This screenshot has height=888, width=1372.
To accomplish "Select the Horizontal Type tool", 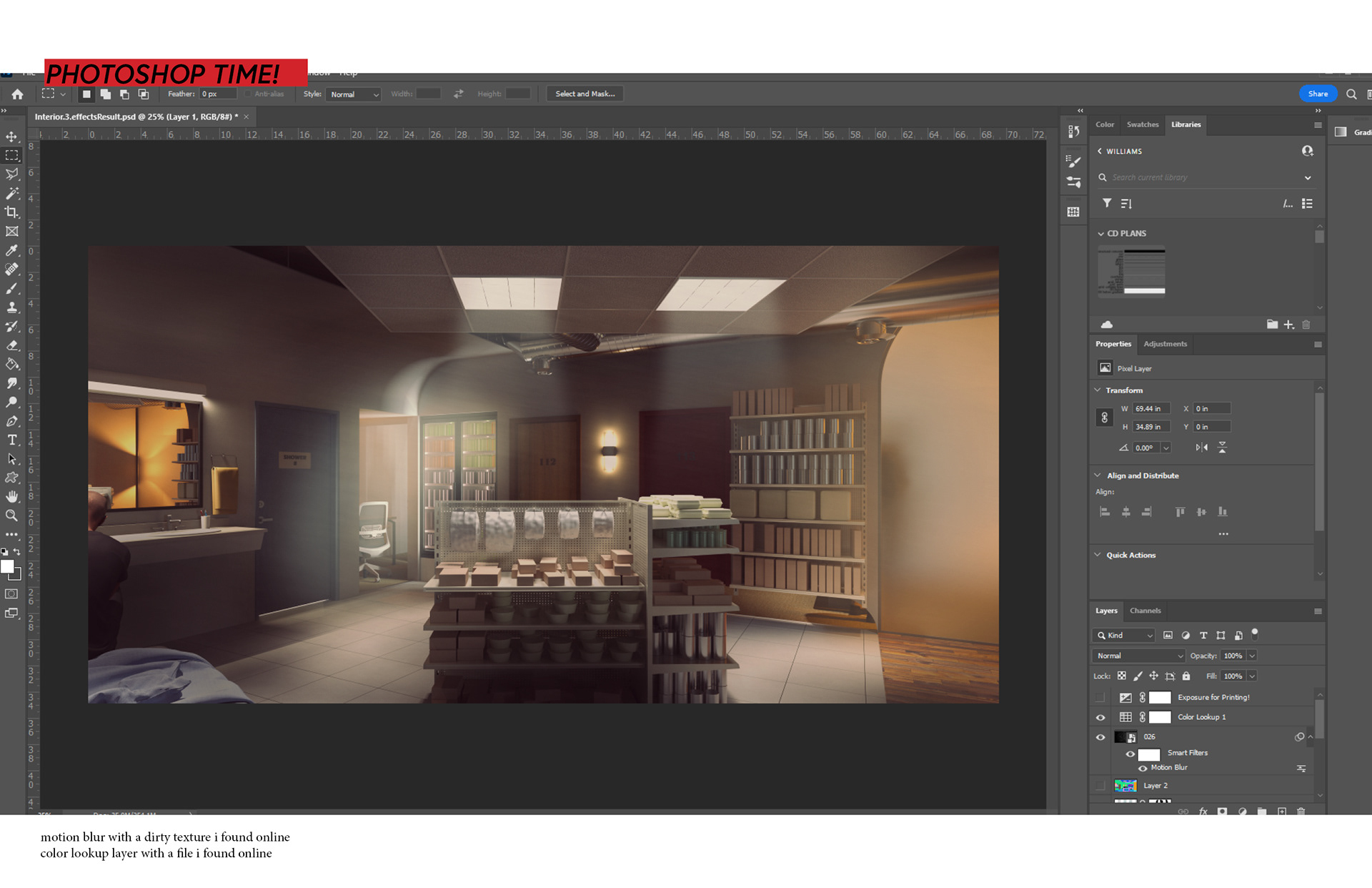I will [12, 440].
